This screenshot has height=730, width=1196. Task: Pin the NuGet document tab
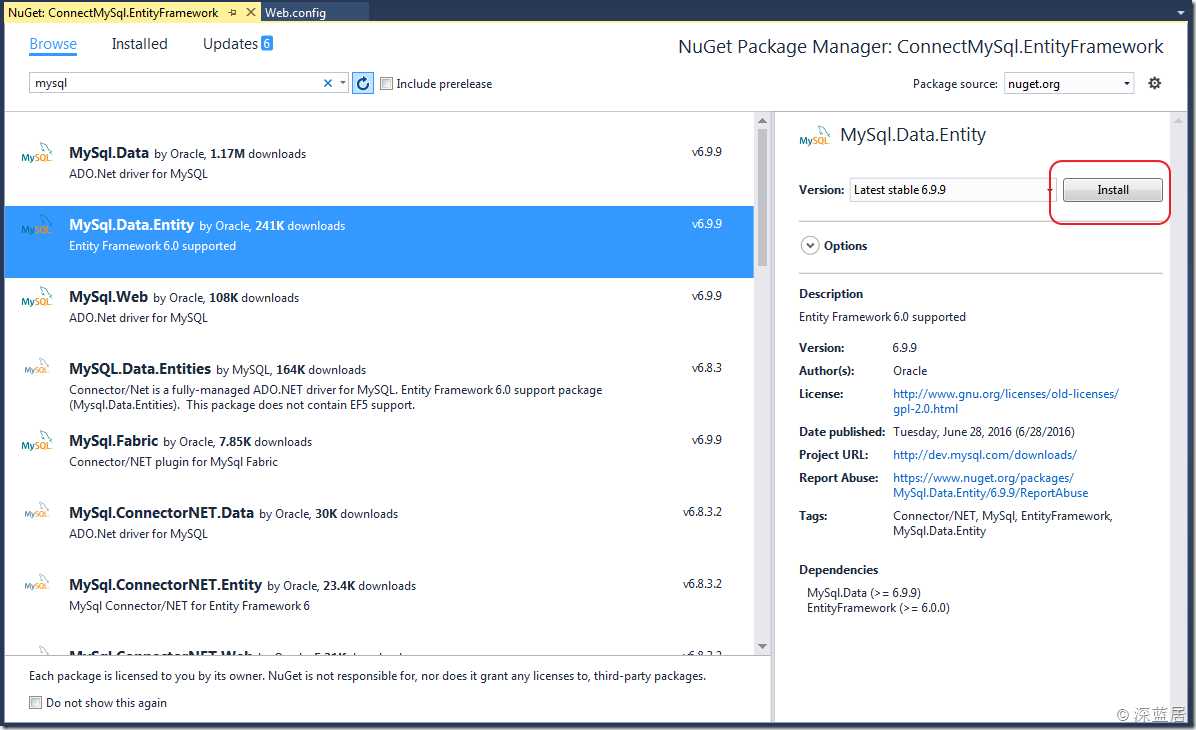[x=233, y=12]
